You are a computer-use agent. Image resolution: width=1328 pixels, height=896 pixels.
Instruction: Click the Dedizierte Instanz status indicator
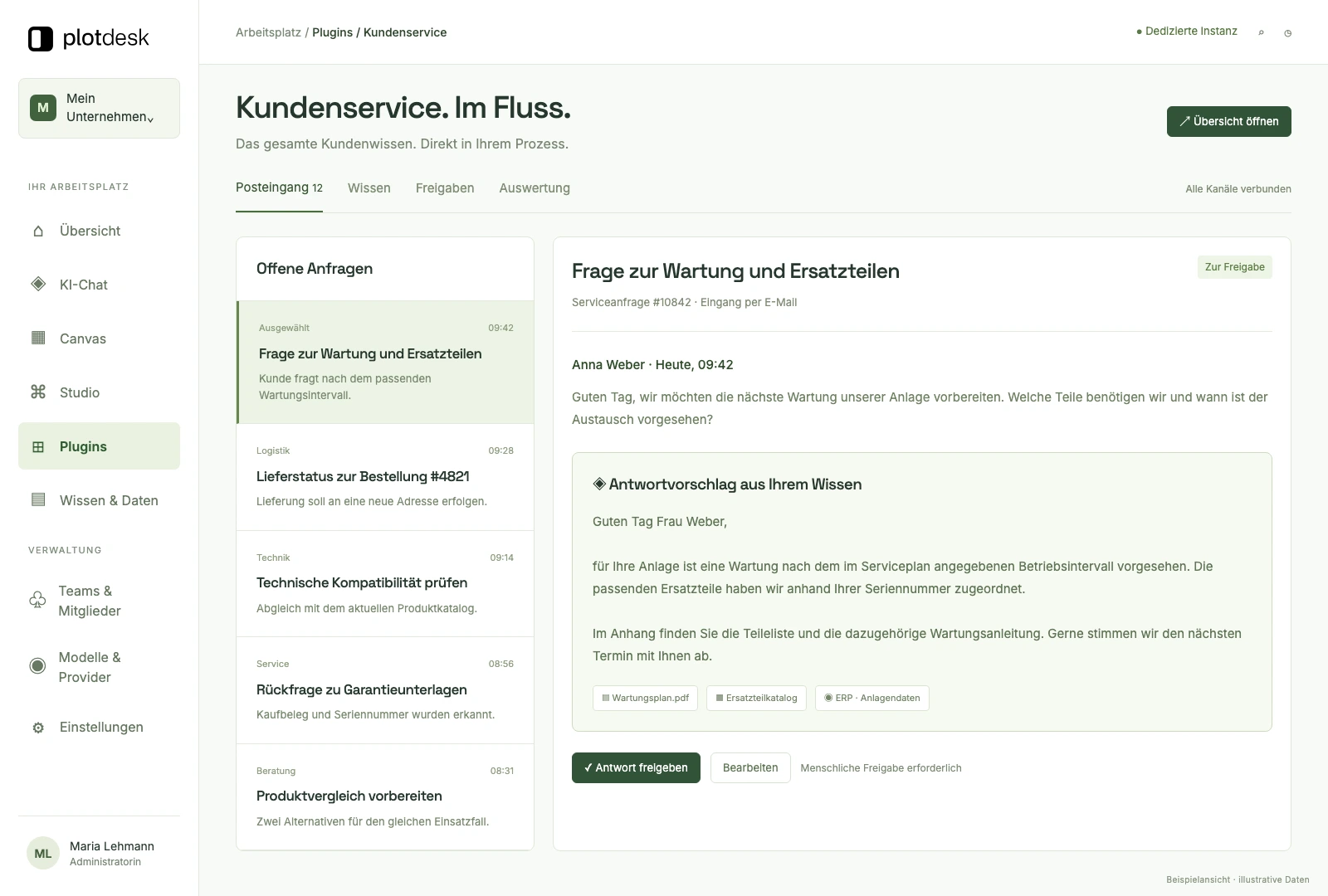click(1187, 32)
